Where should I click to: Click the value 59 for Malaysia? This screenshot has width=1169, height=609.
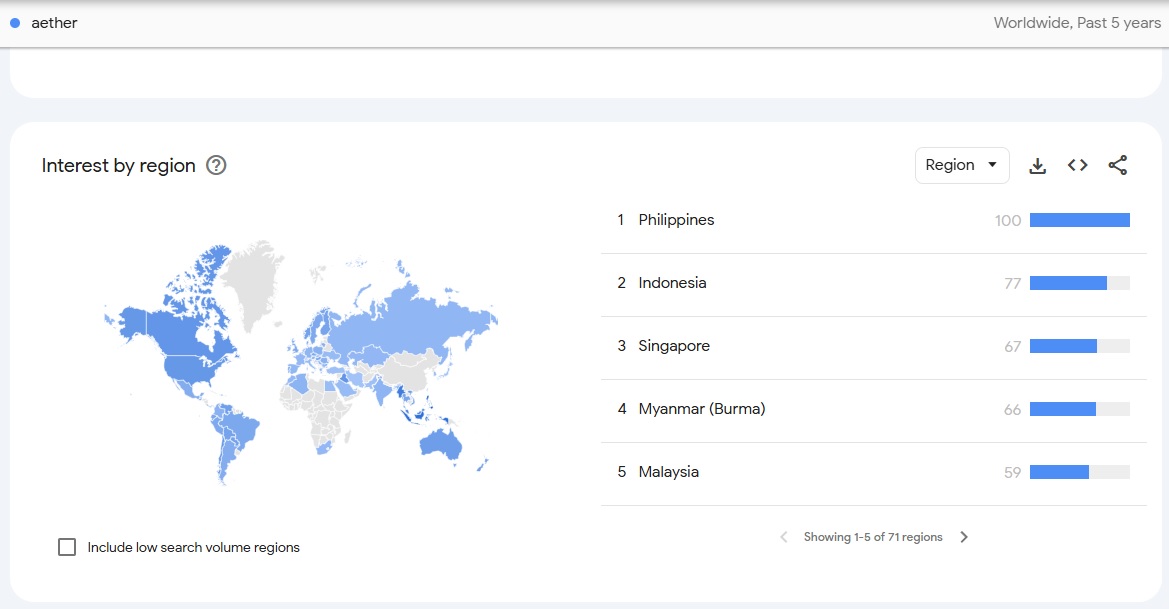tap(1012, 473)
